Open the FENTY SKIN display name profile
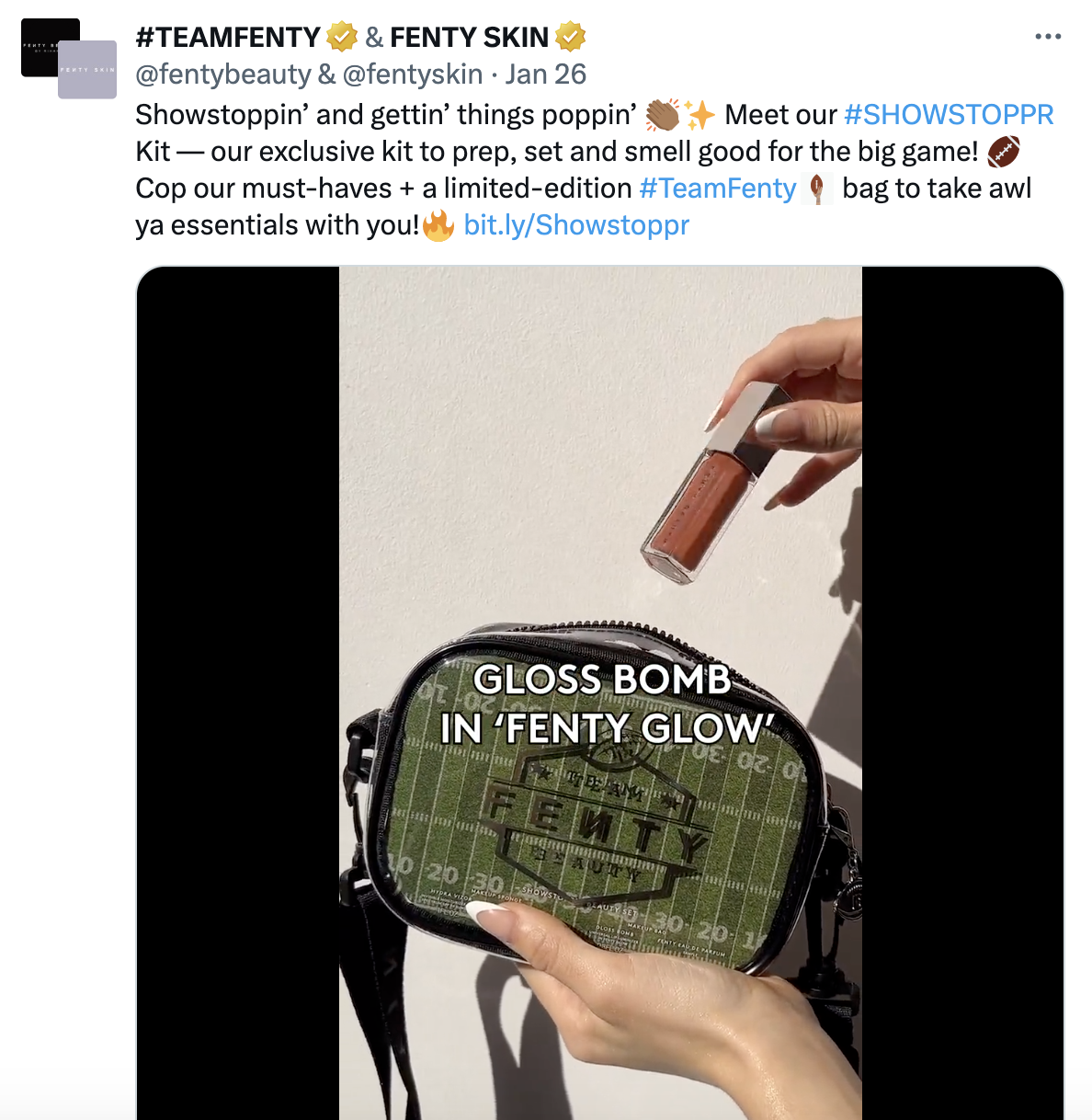The height and width of the screenshot is (1120, 1092). (x=469, y=37)
